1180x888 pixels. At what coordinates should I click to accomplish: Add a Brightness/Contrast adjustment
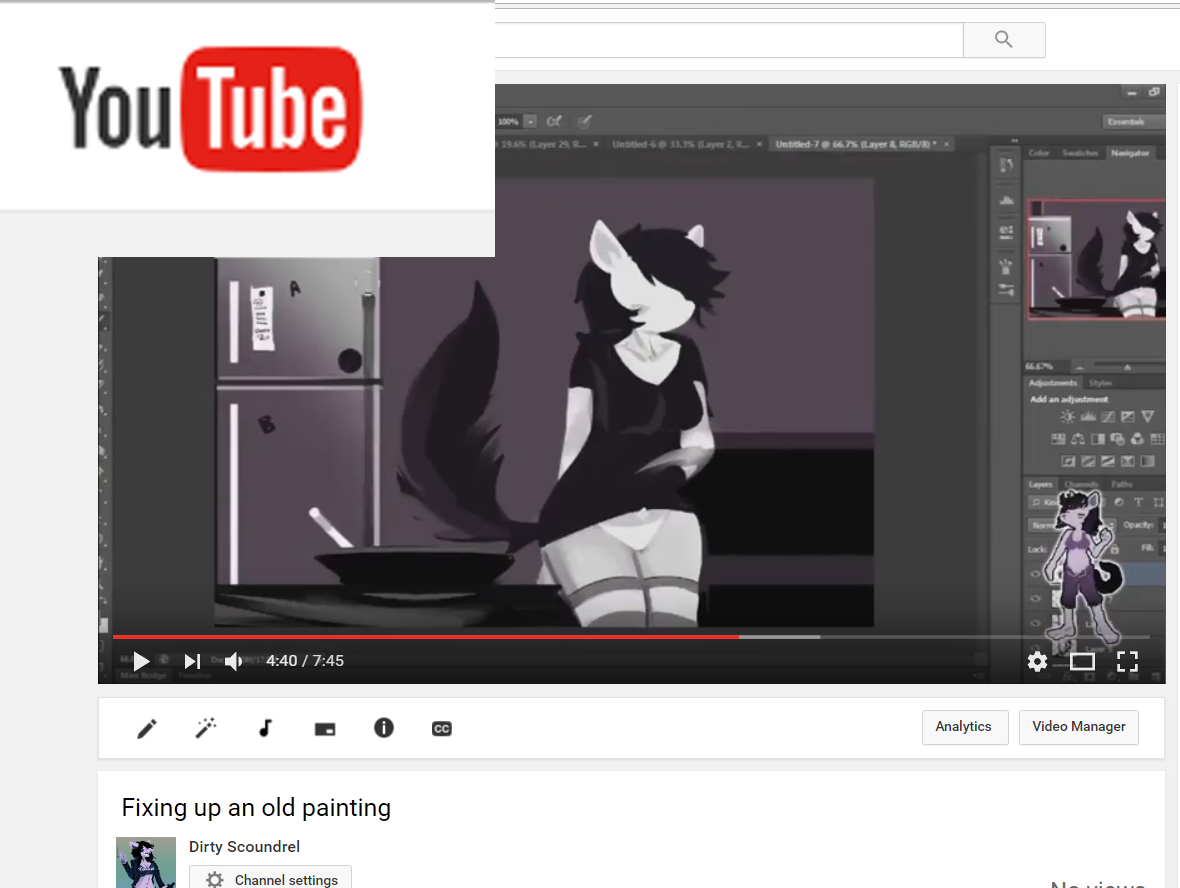1068,417
